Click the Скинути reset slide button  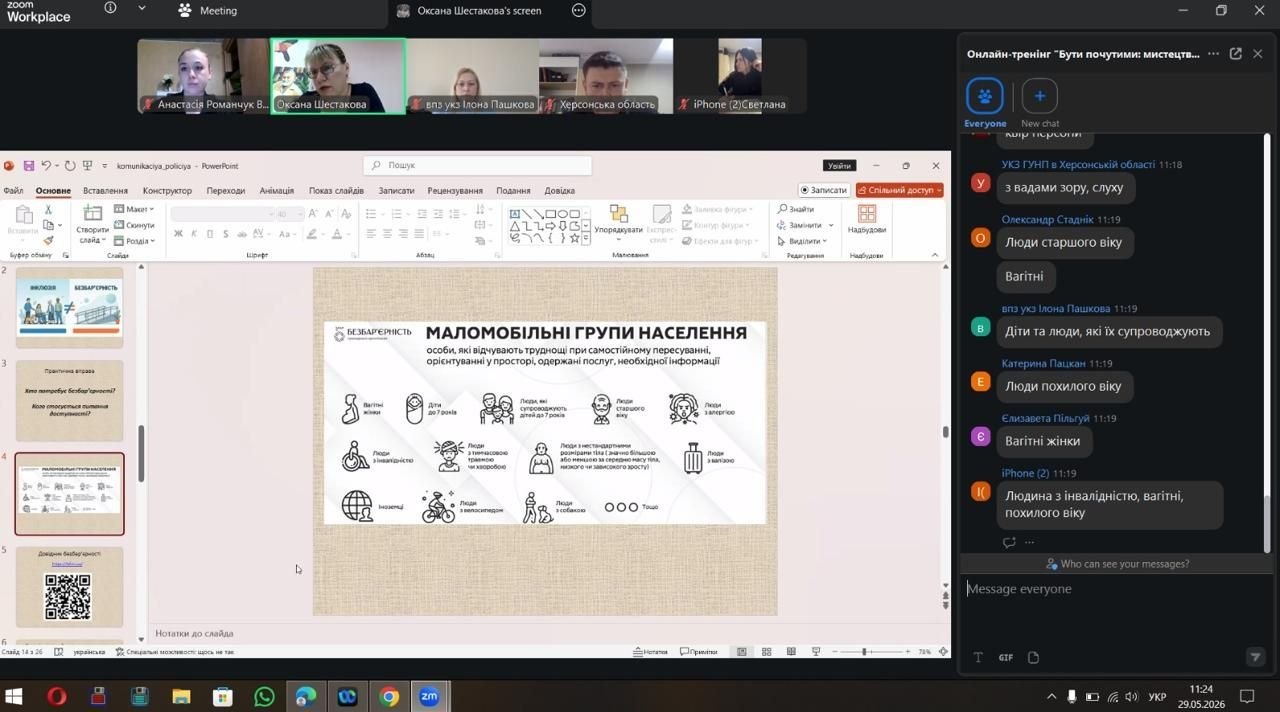134,225
